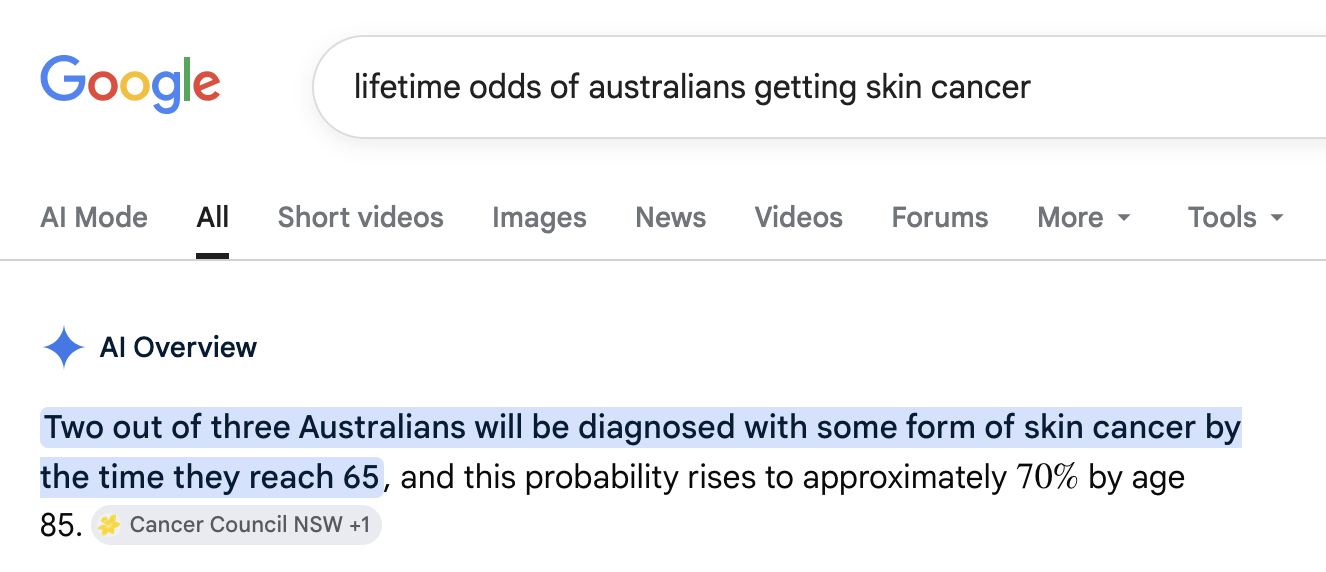Screen dimensions: 1326x572
Task: Click the AI Overview heading label
Action: click(x=178, y=347)
